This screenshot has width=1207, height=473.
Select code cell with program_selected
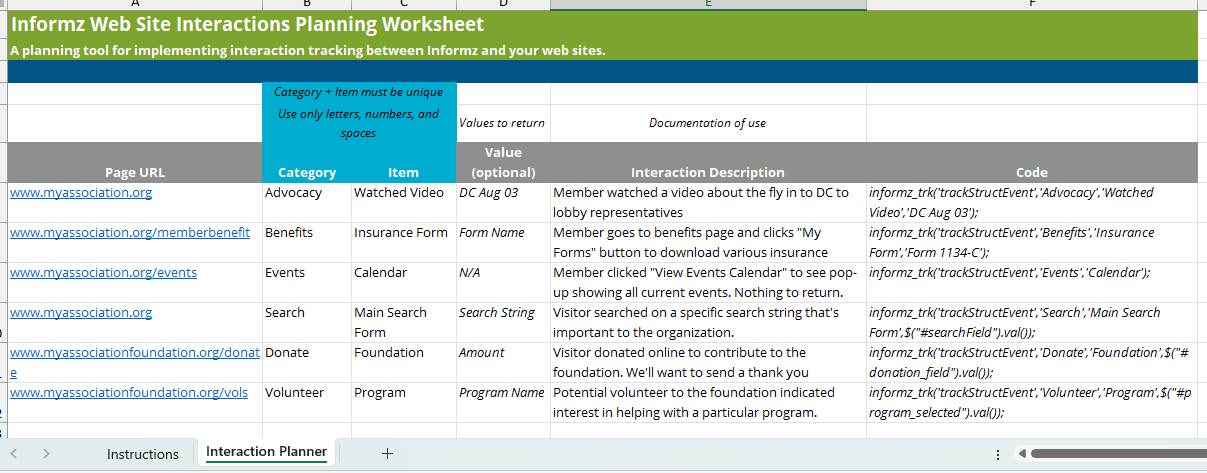1031,402
